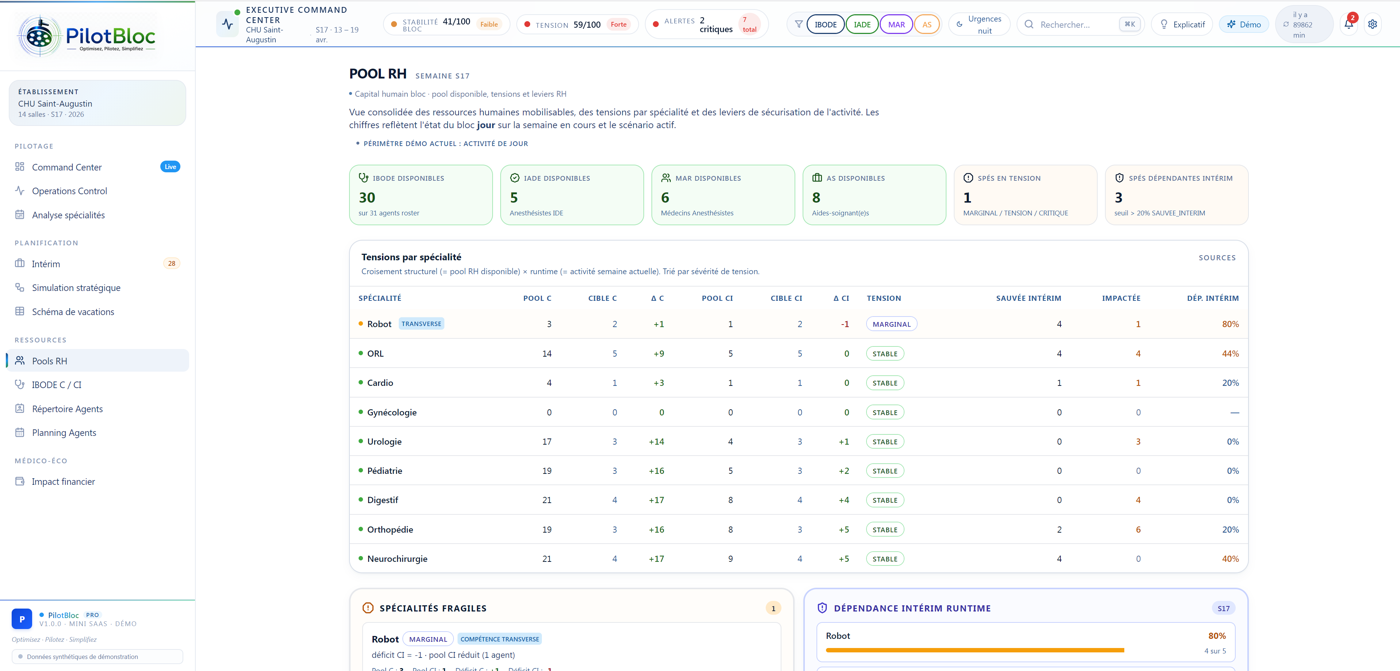Click the TRANSVERSE tag on Robot row
Viewport: 1400px width, 671px height.
(x=422, y=324)
